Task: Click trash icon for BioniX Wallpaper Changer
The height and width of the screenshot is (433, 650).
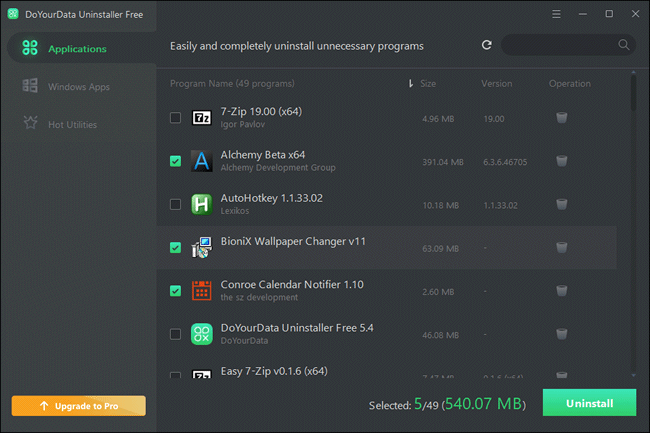Action: (562, 247)
